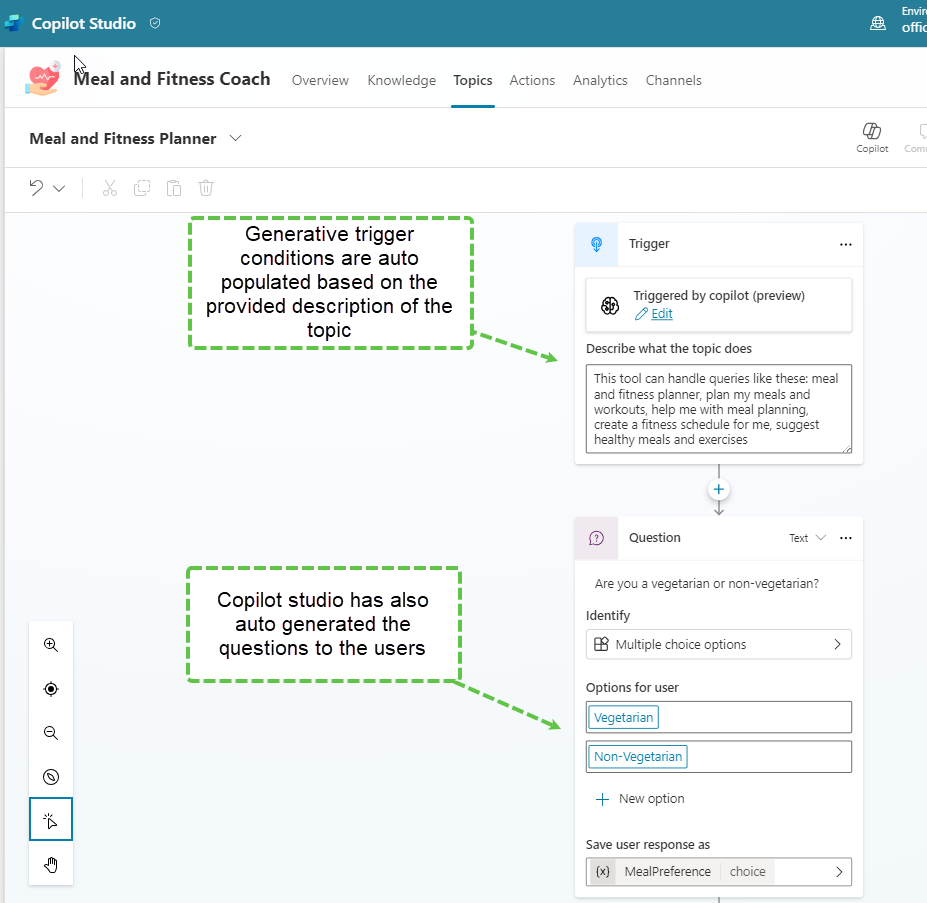The width and height of the screenshot is (927, 903).
Task: Click the paste clipboard icon
Action: coord(174,188)
